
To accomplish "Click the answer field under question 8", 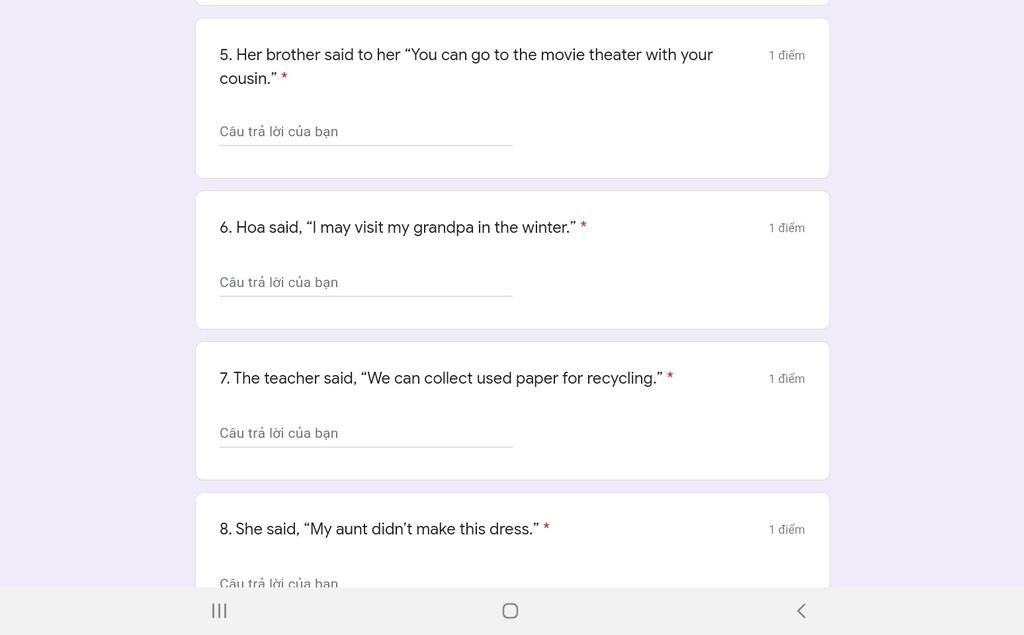I will point(365,581).
